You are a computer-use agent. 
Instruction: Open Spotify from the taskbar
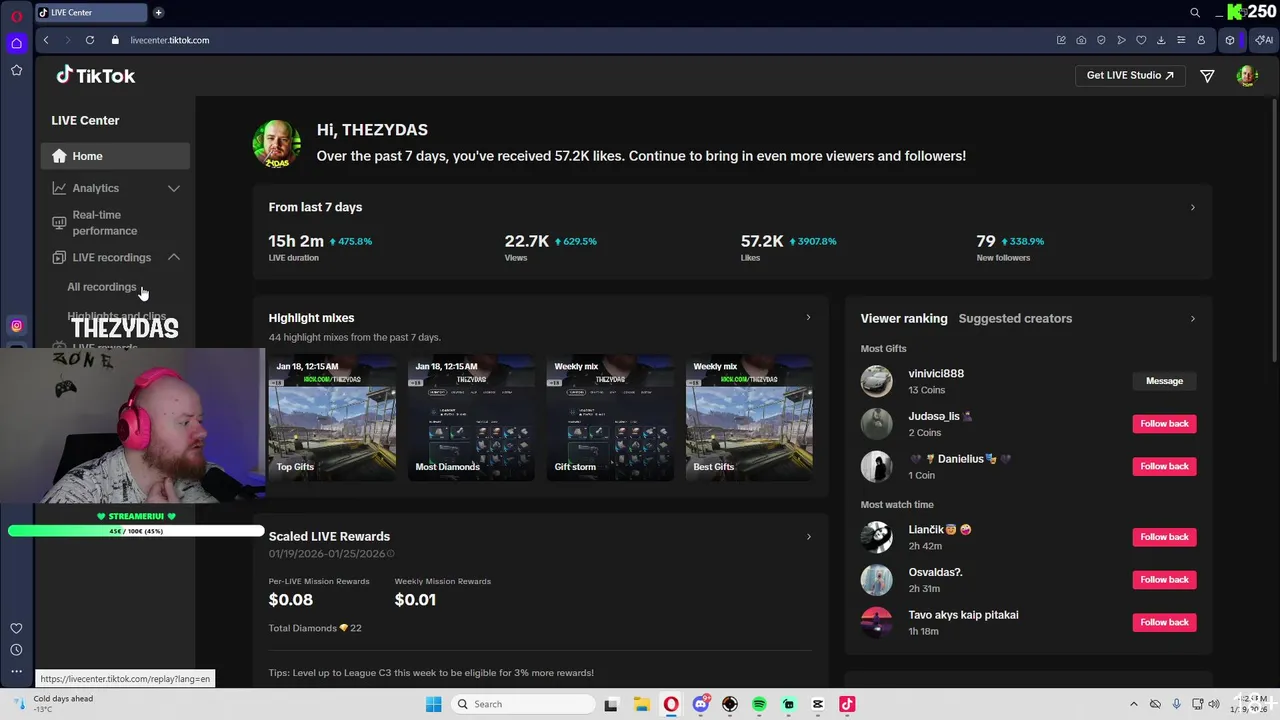click(x=759, y=704)
